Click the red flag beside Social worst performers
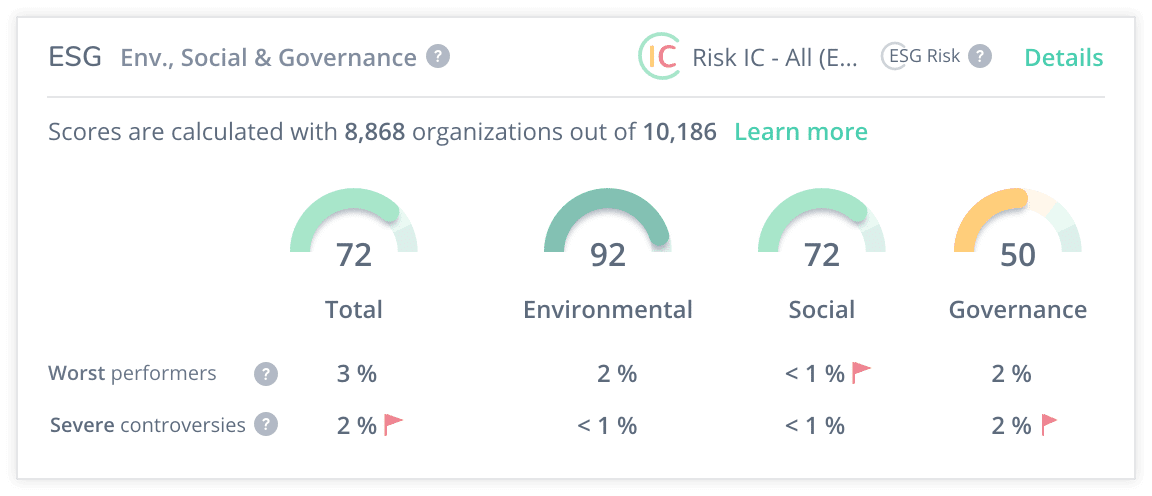Screen dimensions: 1152x496 (861, 373)
